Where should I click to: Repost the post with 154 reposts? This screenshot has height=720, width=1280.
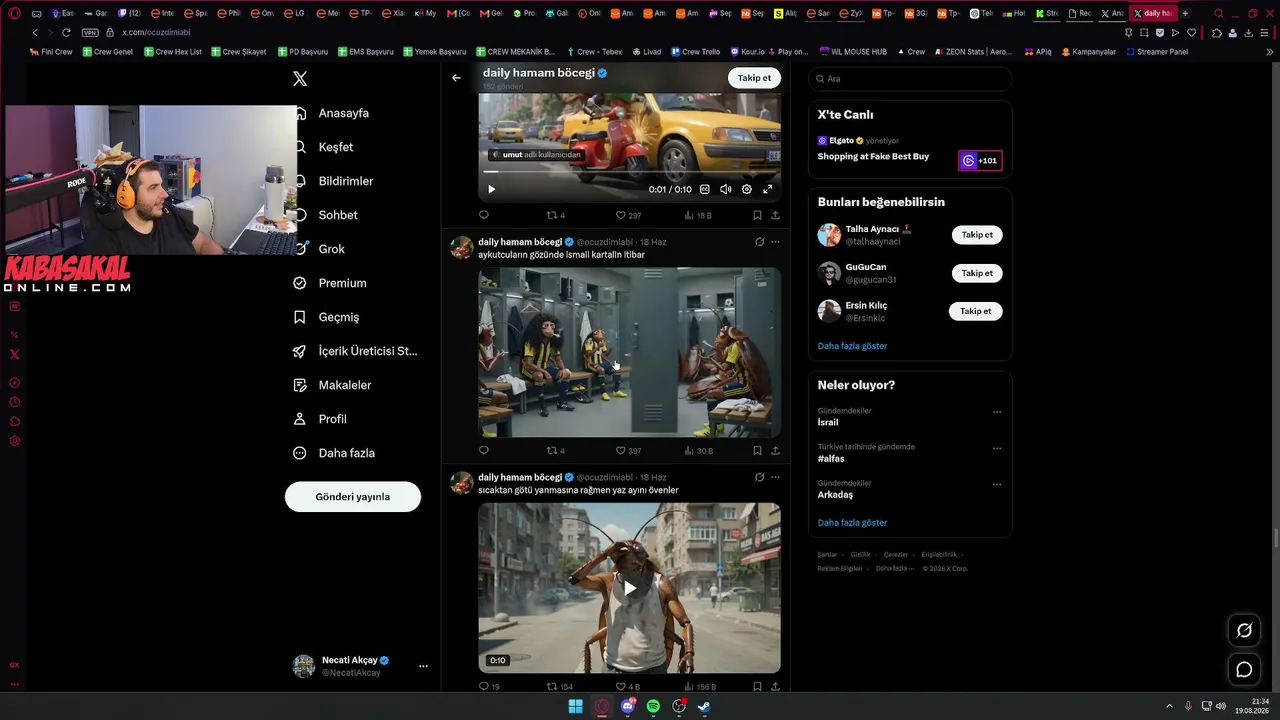[x=559, y=687]
